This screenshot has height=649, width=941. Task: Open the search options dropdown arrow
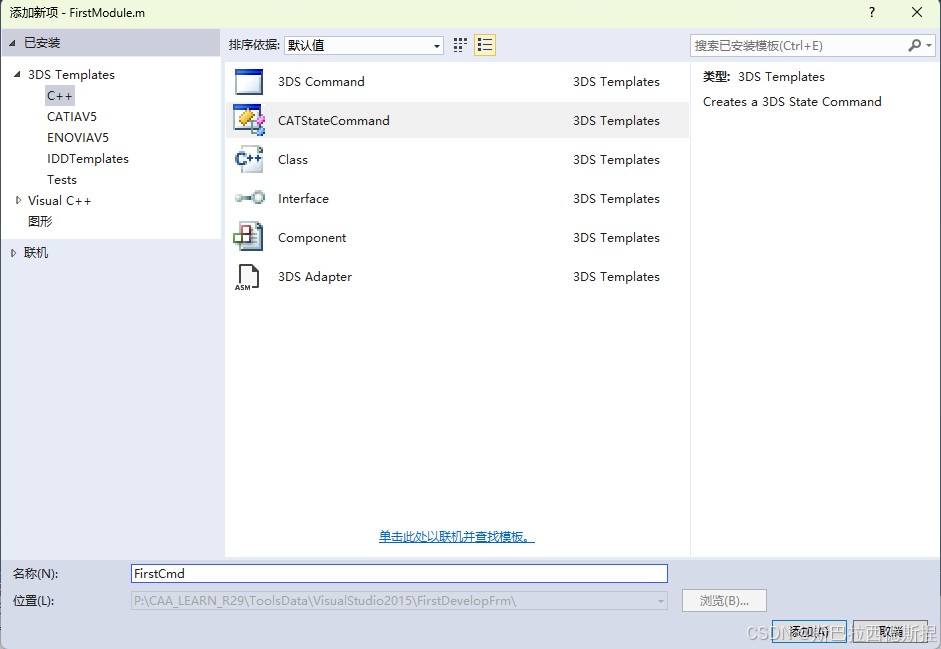click(929, 45)
